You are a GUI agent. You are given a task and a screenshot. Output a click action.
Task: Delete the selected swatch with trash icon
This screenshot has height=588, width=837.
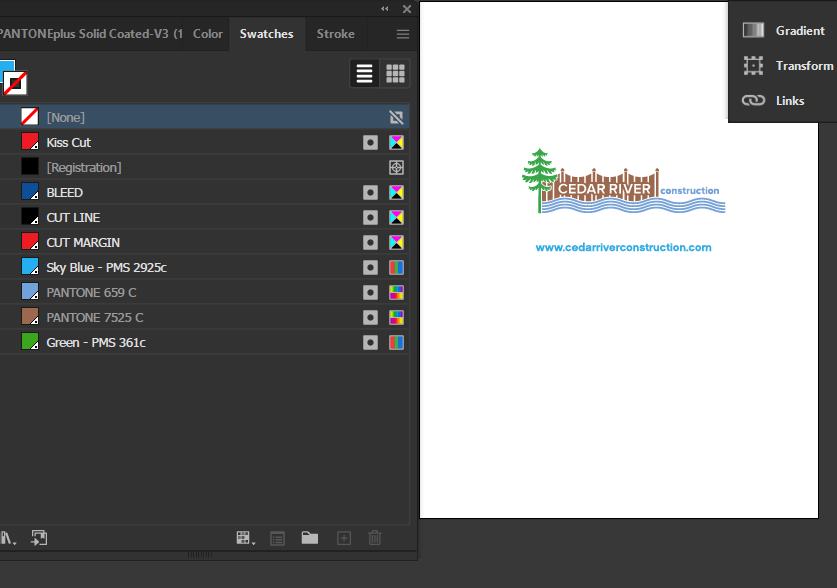pyautogui.click(x=375, y=538)
